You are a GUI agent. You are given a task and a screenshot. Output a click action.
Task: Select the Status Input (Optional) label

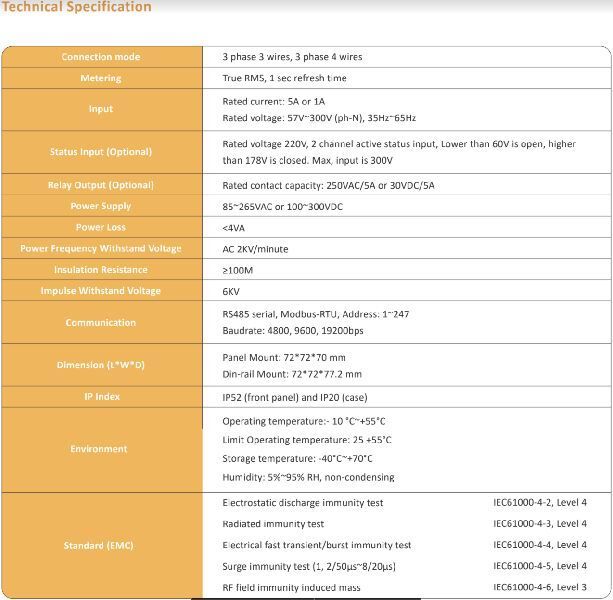tap(101, 152)
